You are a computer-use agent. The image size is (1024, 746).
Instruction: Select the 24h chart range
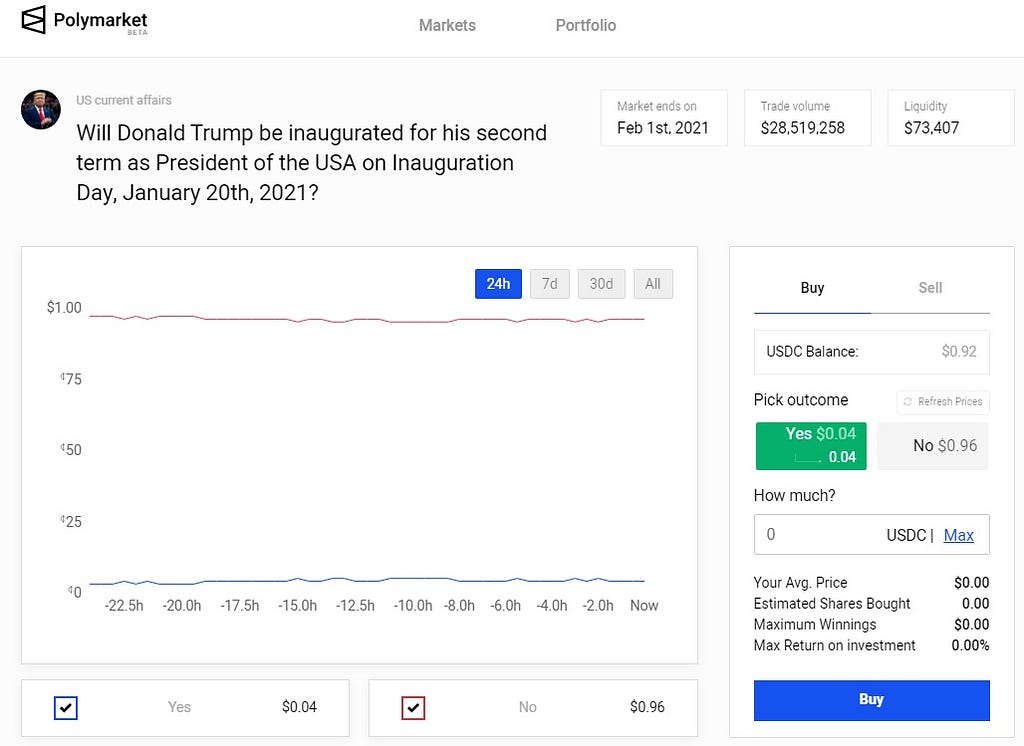[498, 284]
